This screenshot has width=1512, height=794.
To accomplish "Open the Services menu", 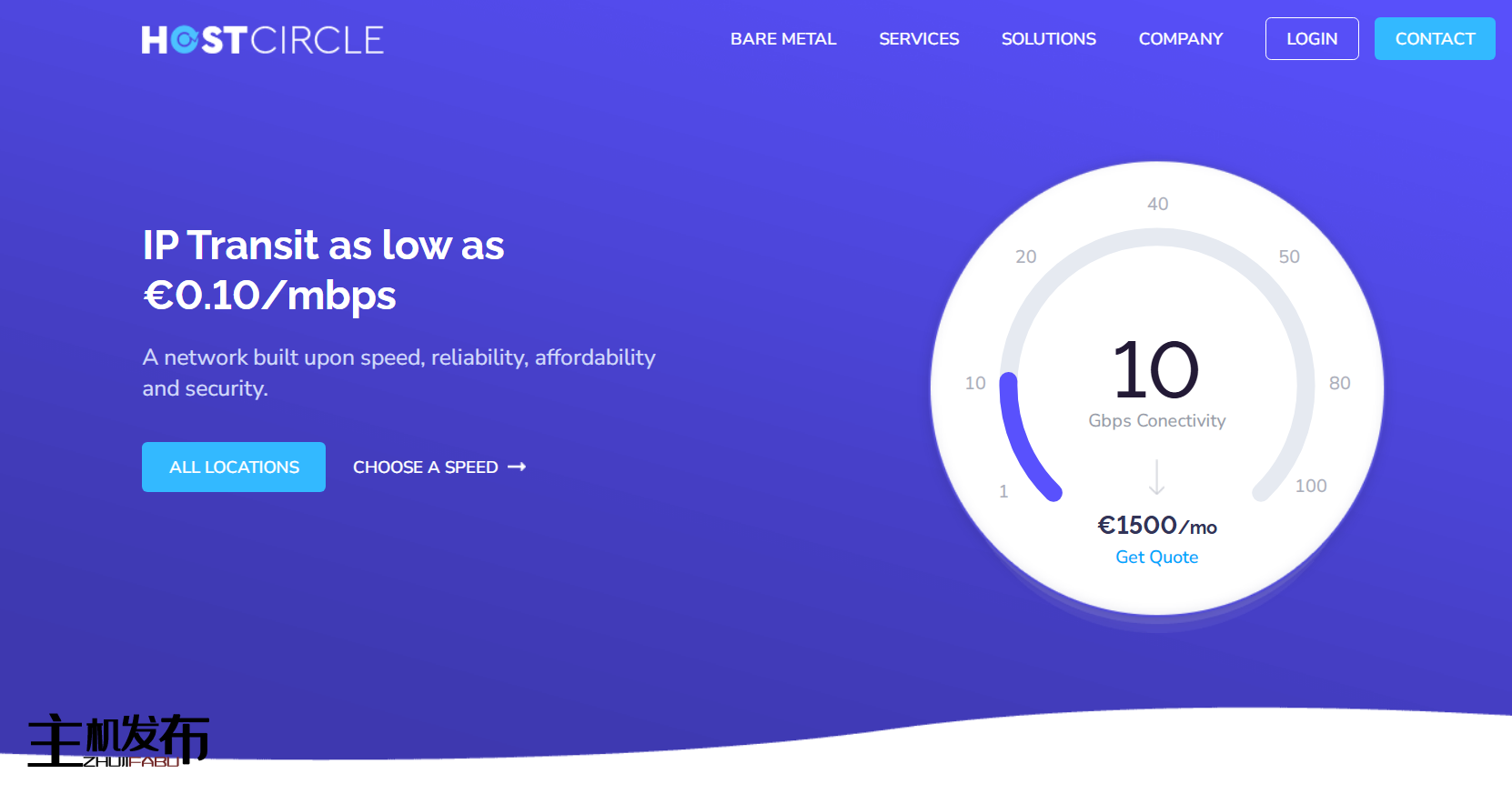I will pyautogui.click(x=918, y=39).
